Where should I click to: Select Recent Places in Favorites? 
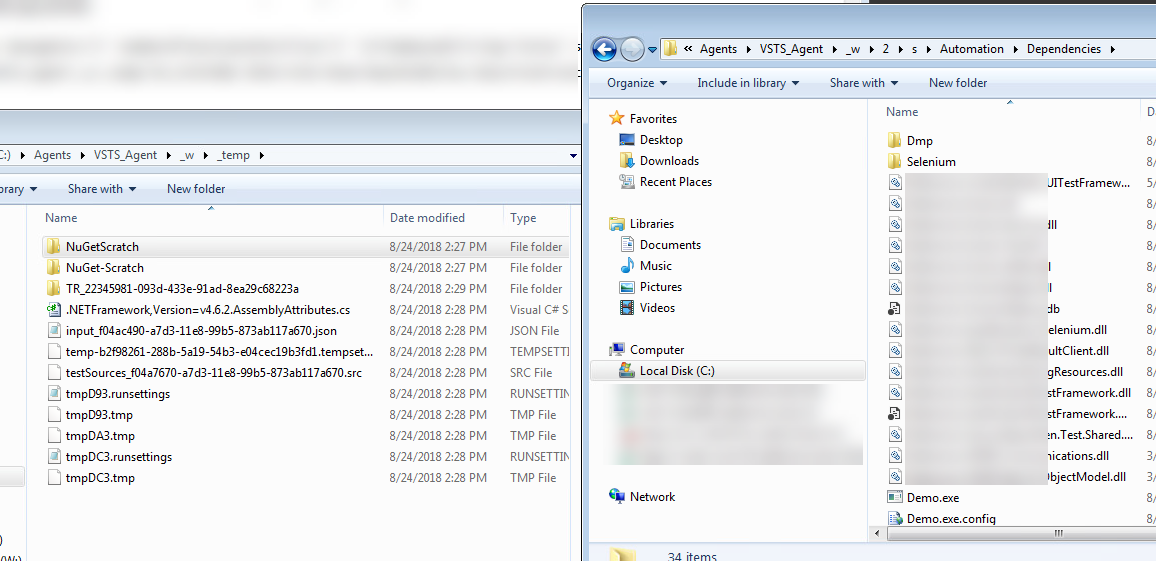tap(676, 181)
